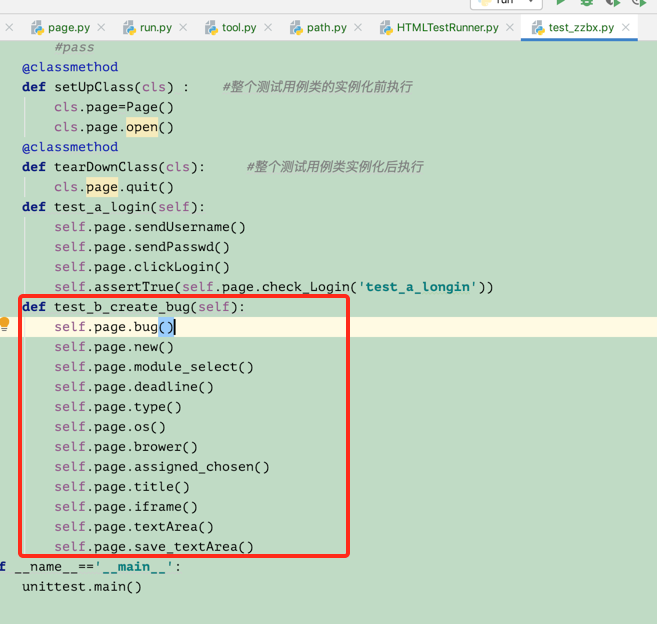Click the 'test_a_longin' string literal
This screenshot has height=624, width=657.
[420, 287]
